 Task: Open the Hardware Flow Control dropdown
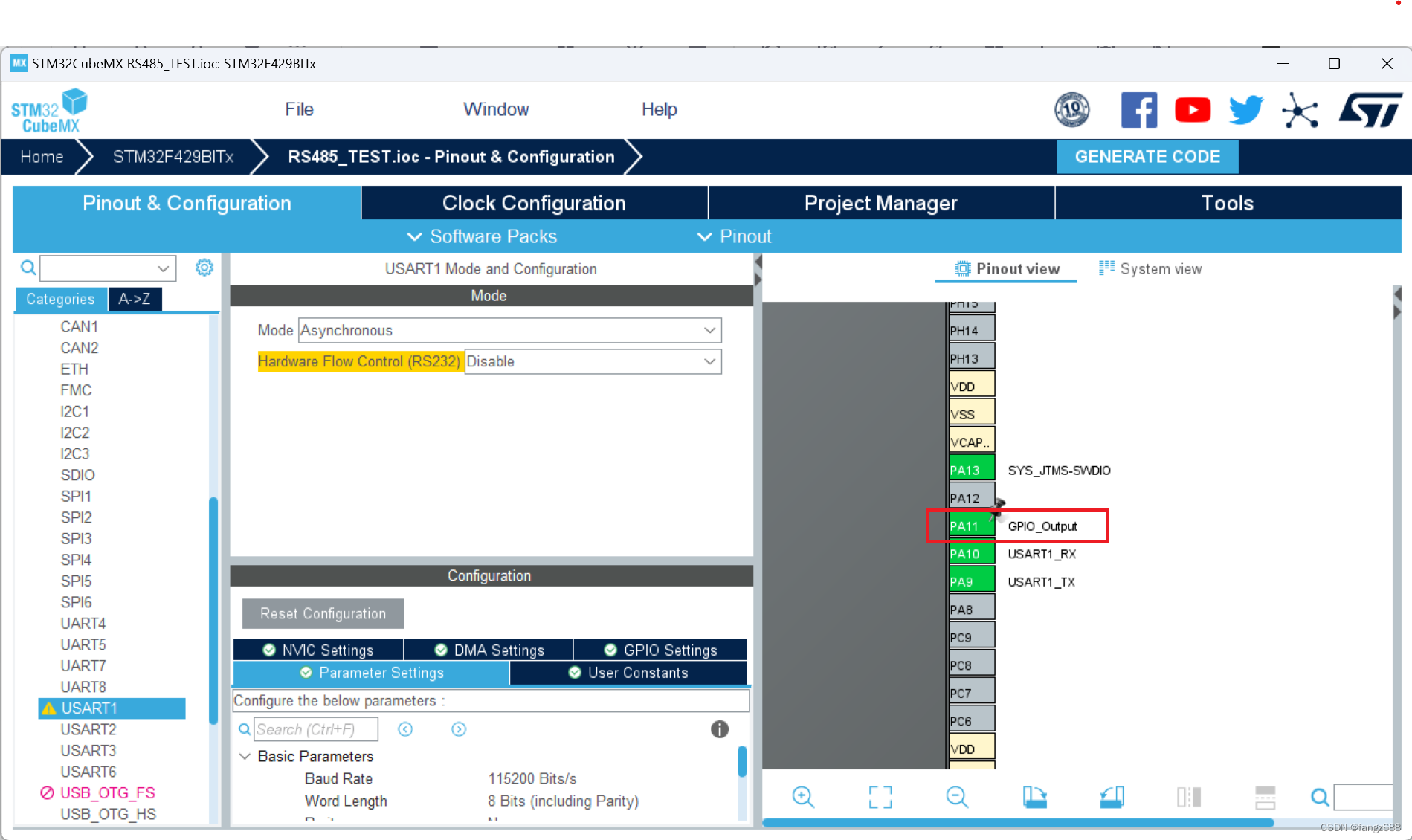point(593,361)
